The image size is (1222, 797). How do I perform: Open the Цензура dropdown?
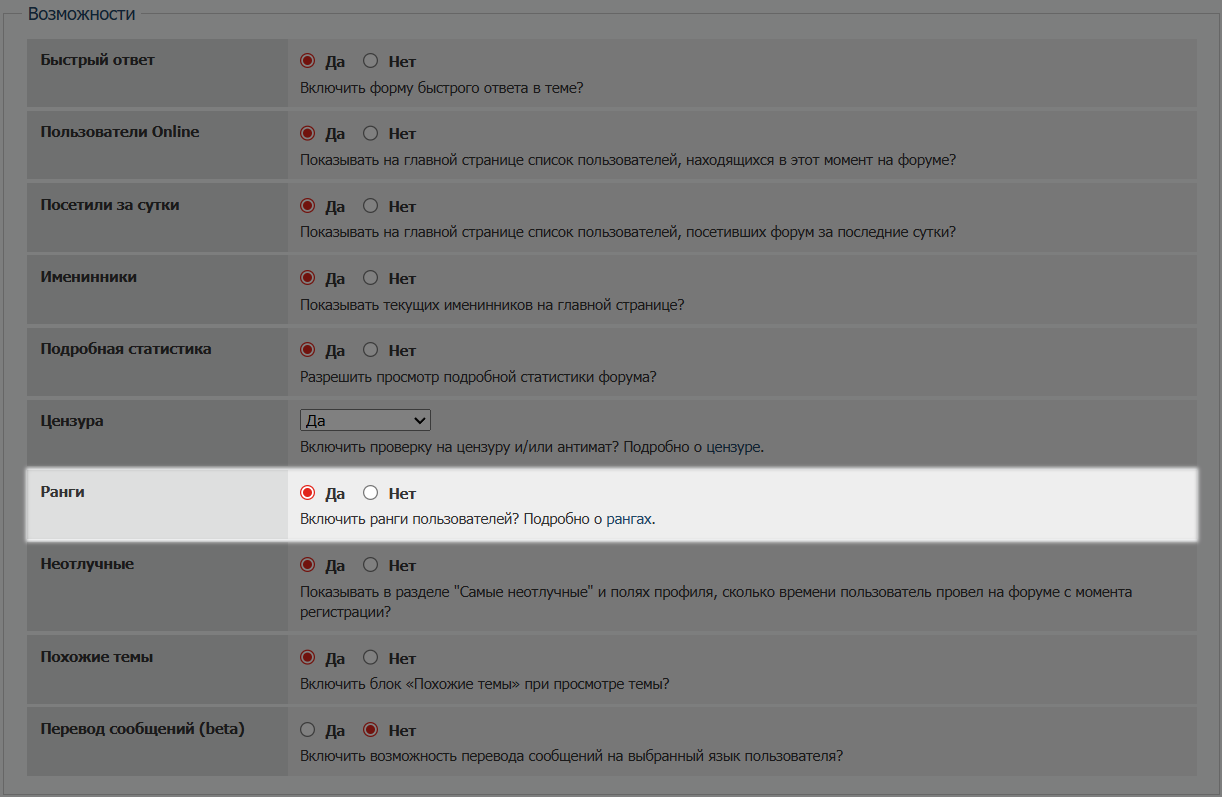[365, 421]
